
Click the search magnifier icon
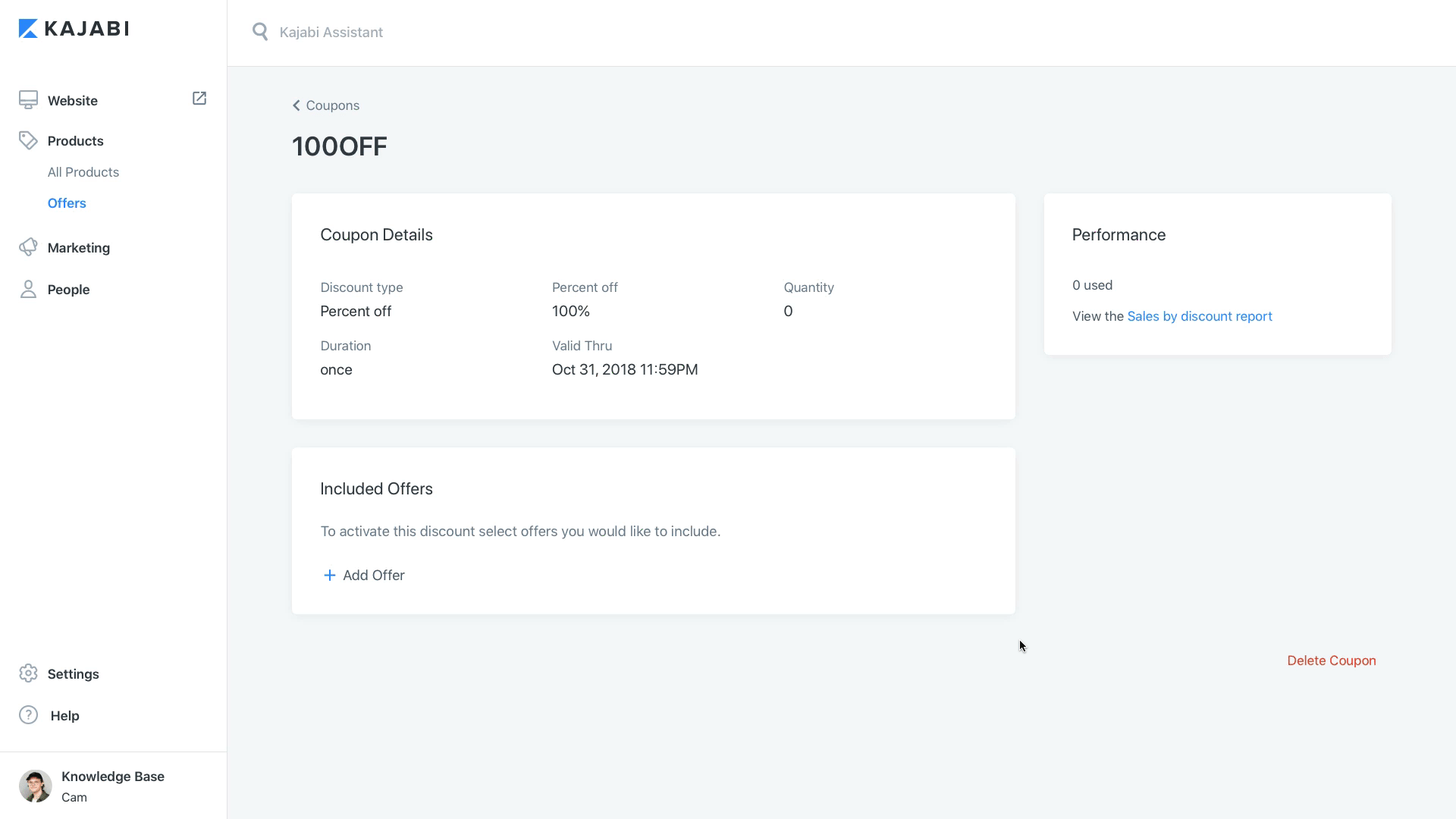260,32
